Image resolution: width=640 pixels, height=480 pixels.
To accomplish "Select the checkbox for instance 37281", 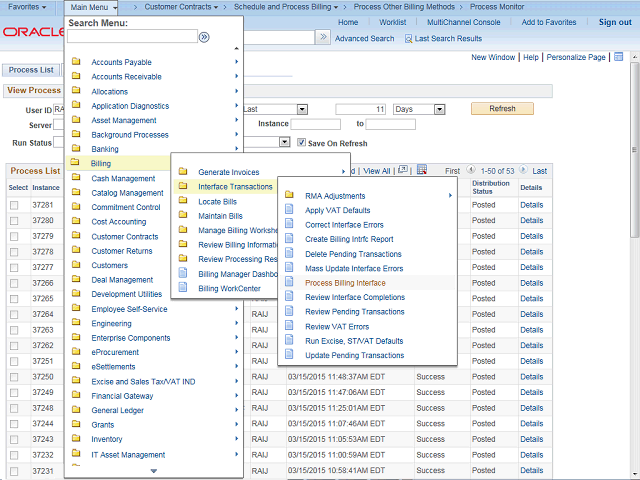I will 14,205.
